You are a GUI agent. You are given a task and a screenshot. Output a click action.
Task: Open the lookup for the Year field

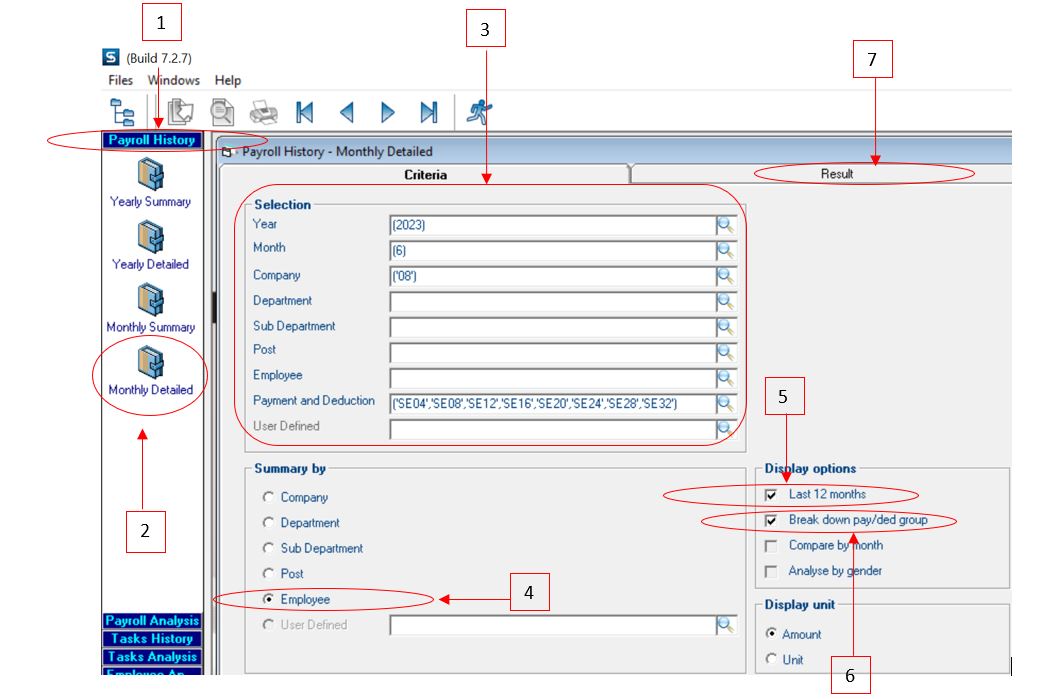725,225
